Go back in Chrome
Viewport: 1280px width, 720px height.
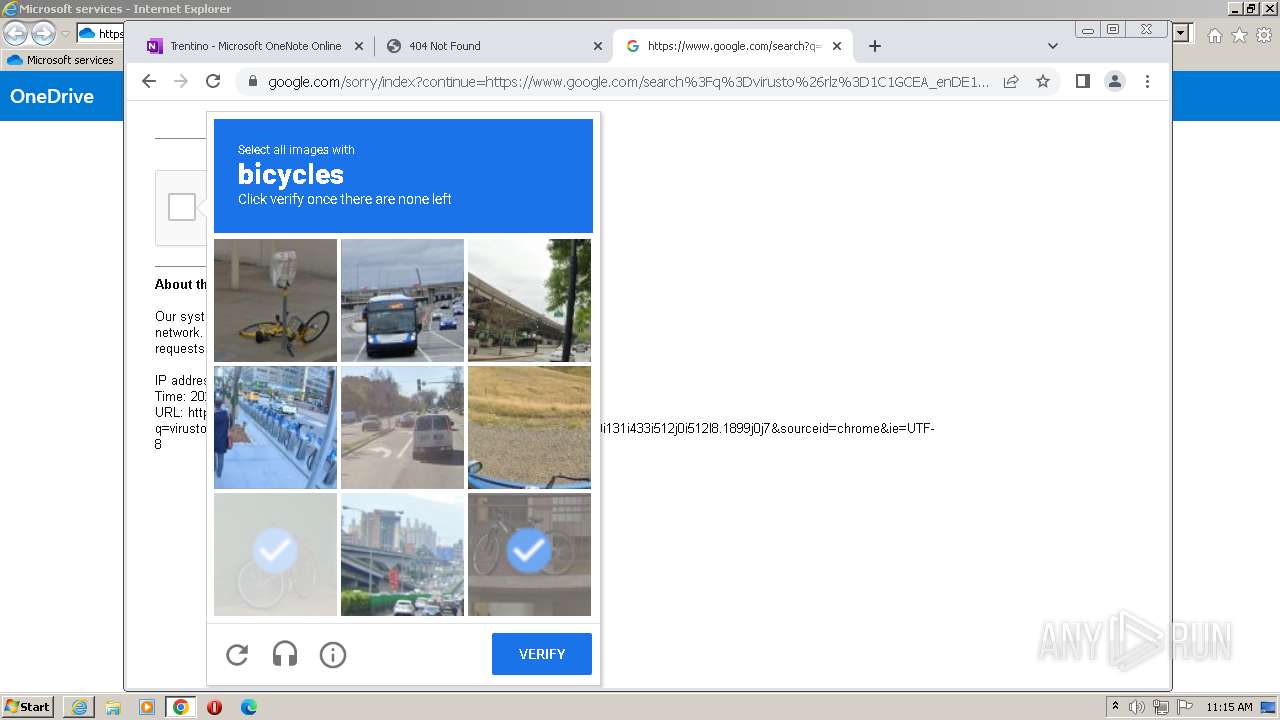click(149, 82)
